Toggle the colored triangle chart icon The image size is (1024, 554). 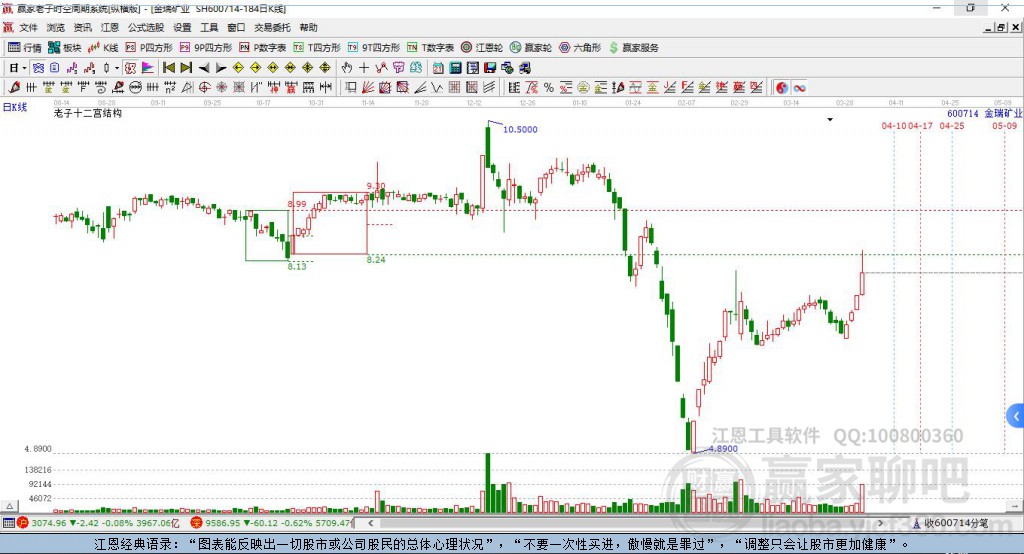(148, 68)
